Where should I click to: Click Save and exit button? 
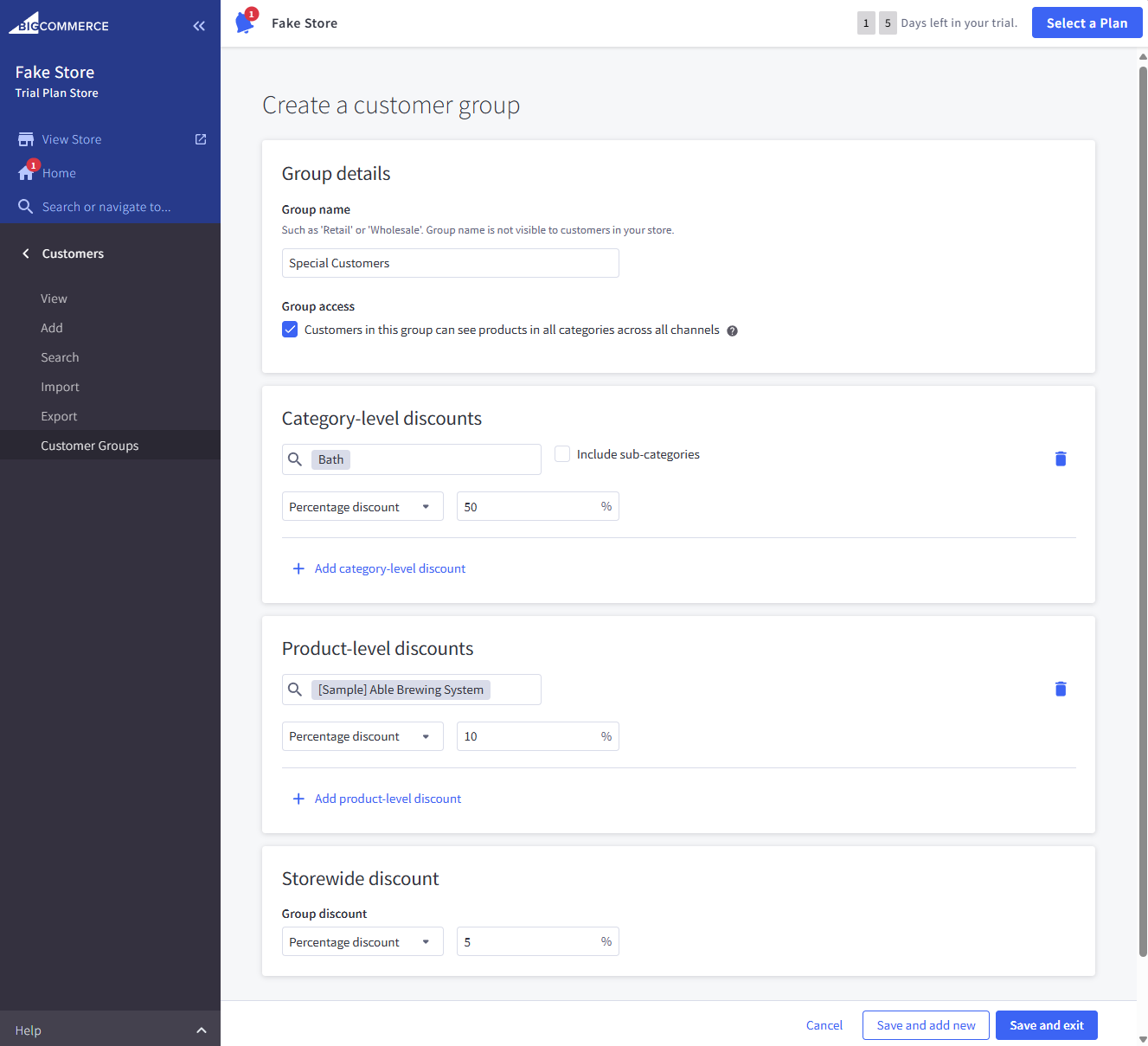[1047, 1025]
